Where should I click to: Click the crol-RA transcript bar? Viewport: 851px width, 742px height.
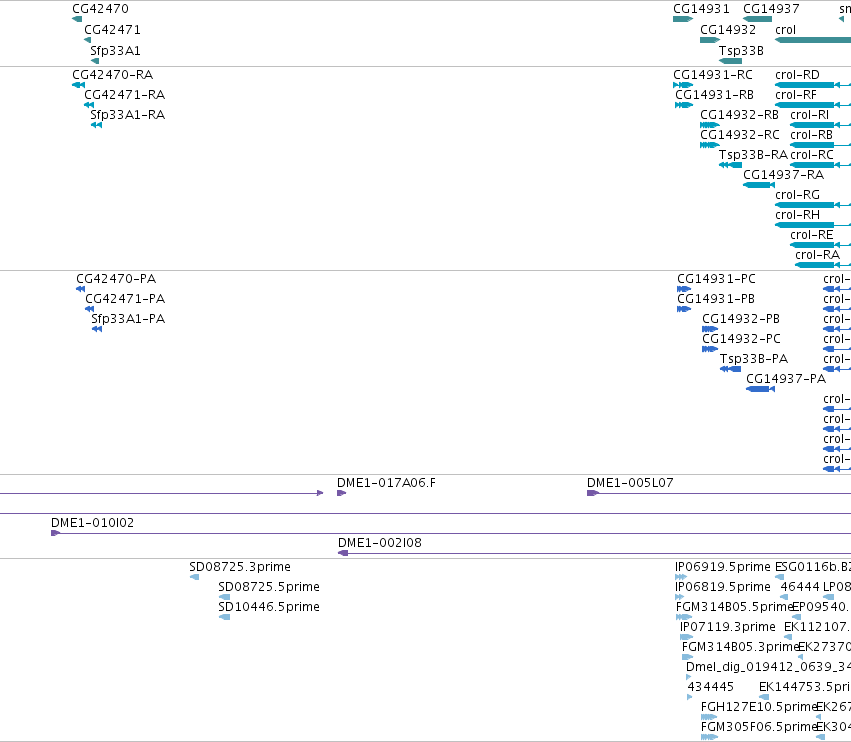tap(815, 265)
